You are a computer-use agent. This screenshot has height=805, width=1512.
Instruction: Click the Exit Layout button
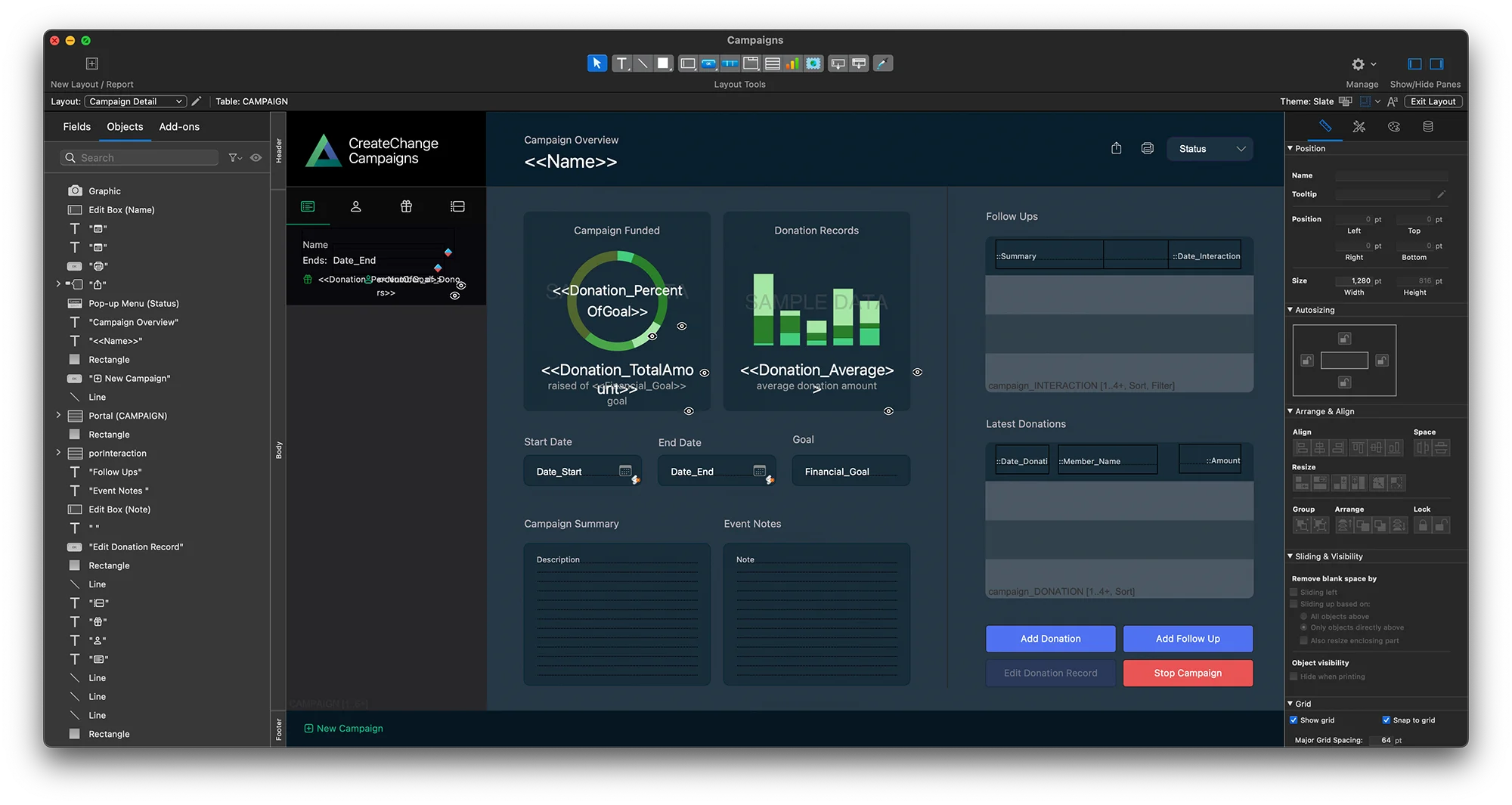tap(1432, 101)
